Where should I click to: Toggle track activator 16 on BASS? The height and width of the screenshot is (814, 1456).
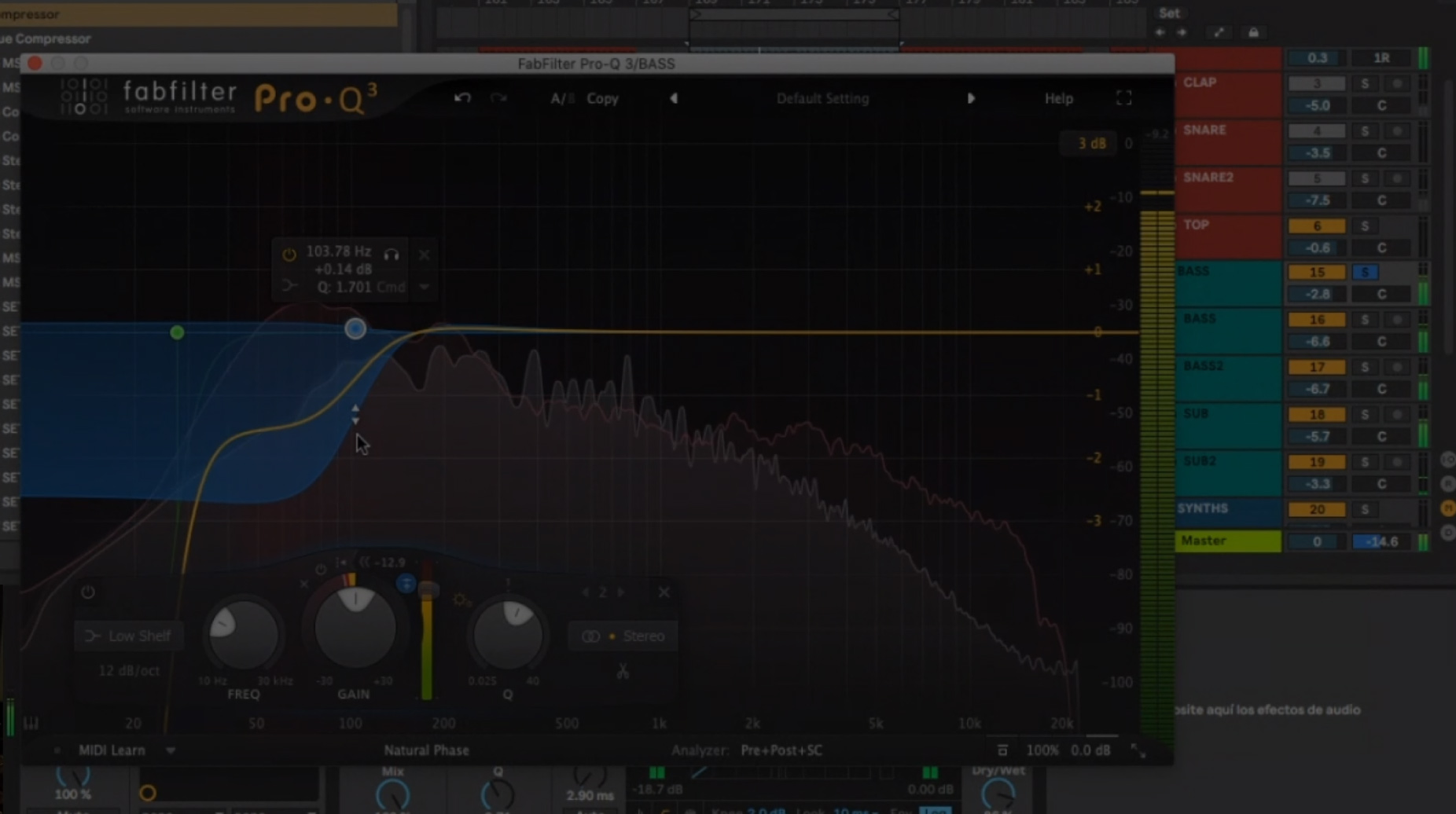click(x=1317, y=320)
